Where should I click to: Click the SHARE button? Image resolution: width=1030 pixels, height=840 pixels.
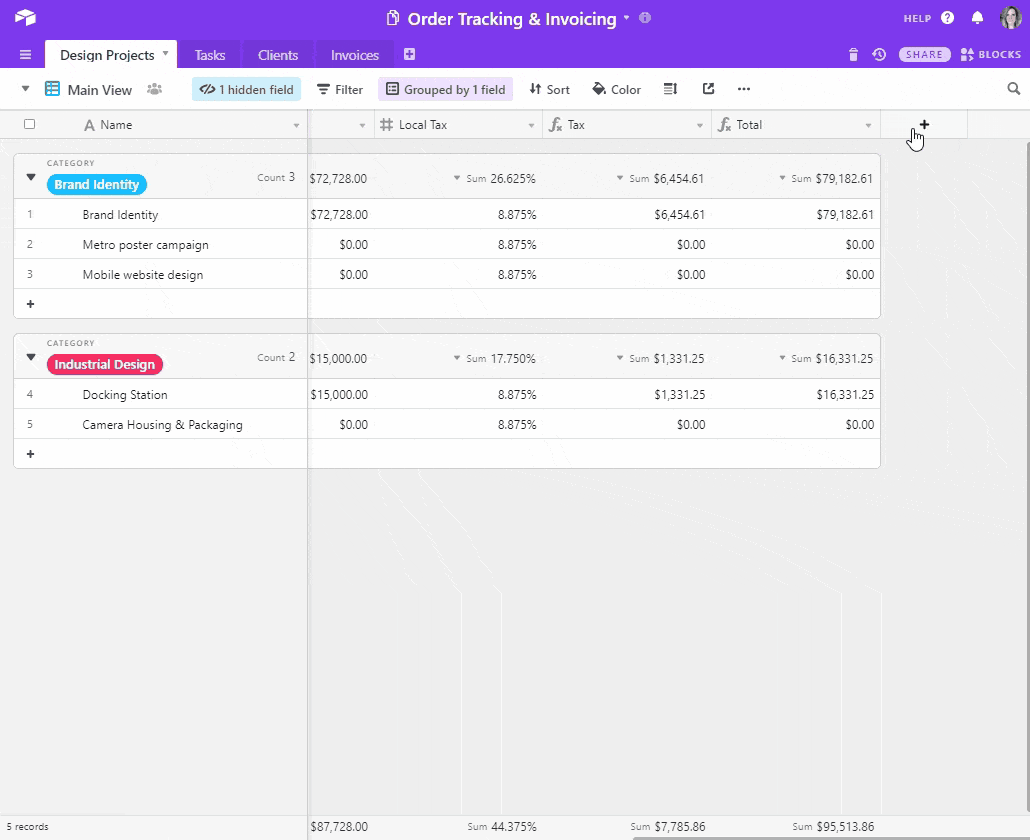[x=925, y=55]
